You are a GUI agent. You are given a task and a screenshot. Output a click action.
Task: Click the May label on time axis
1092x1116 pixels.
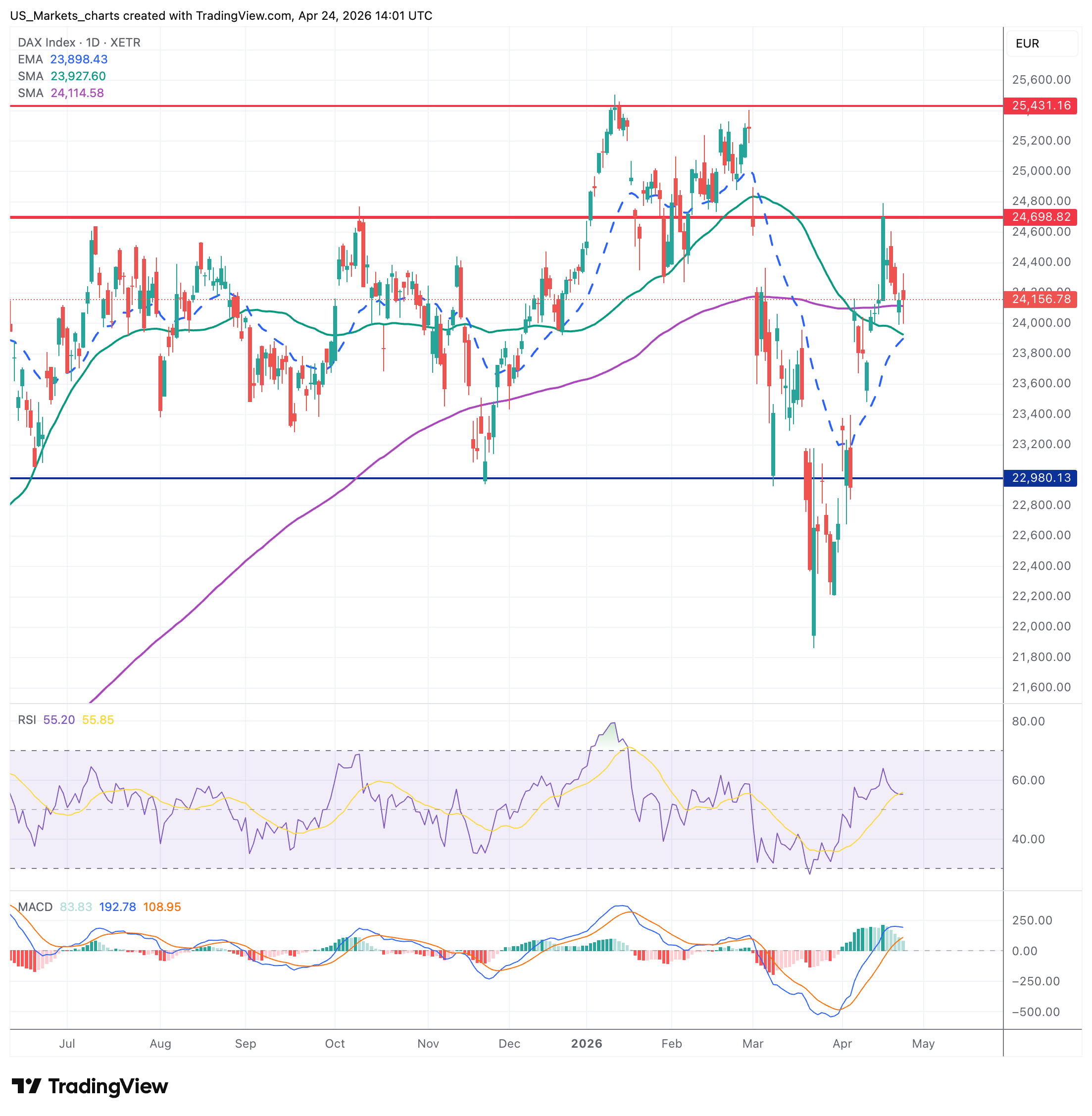[x=923, y=1043]
